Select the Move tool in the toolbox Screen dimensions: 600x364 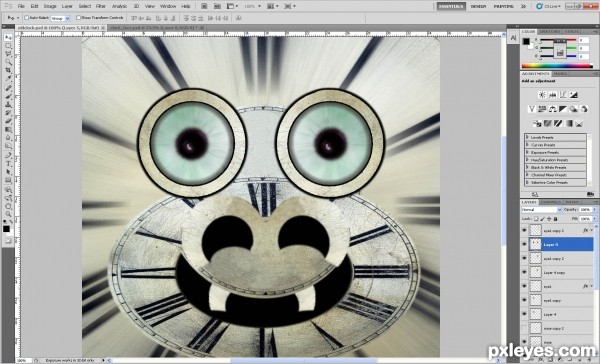[x=8, y=38]
